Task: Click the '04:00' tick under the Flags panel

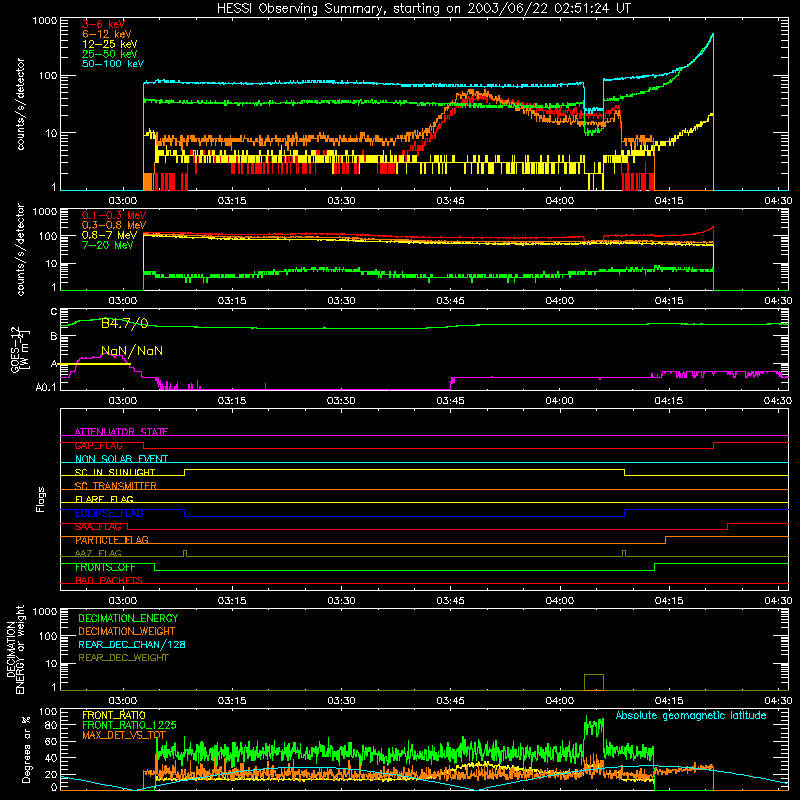Action: 560,601
